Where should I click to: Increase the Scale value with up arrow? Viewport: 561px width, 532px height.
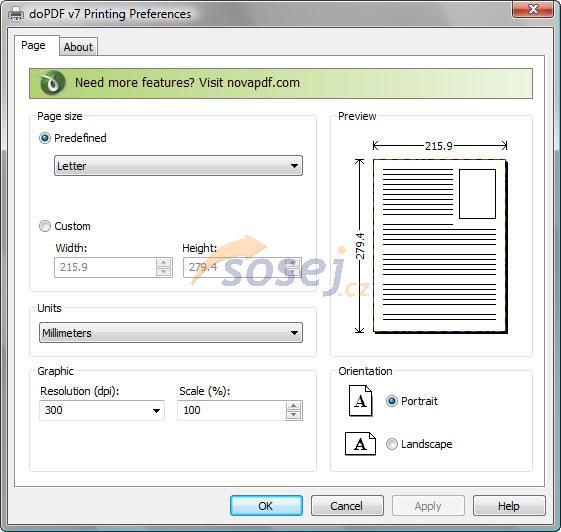(294, 405)
